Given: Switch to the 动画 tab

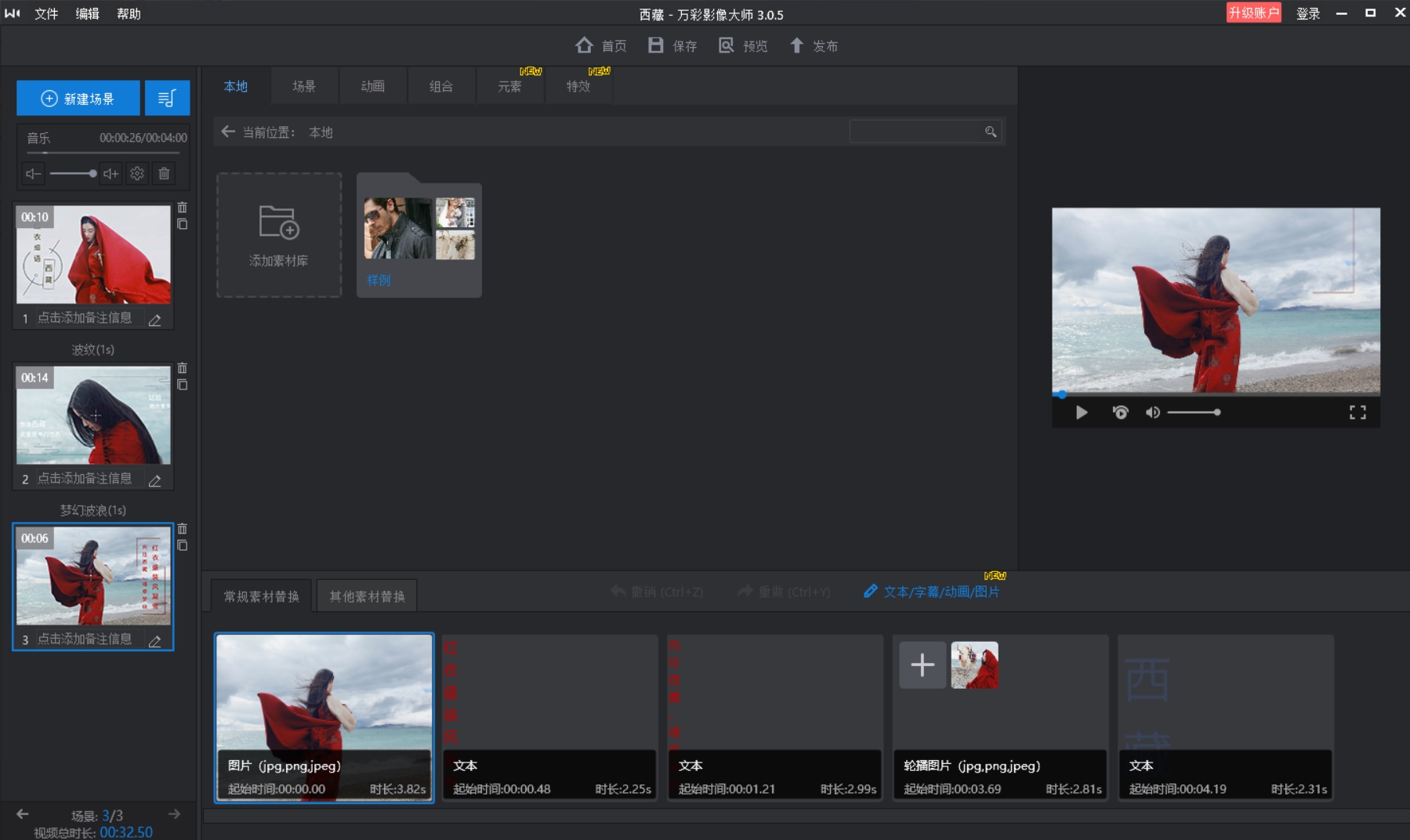Looking at the screenshot, I should point(372,86).
